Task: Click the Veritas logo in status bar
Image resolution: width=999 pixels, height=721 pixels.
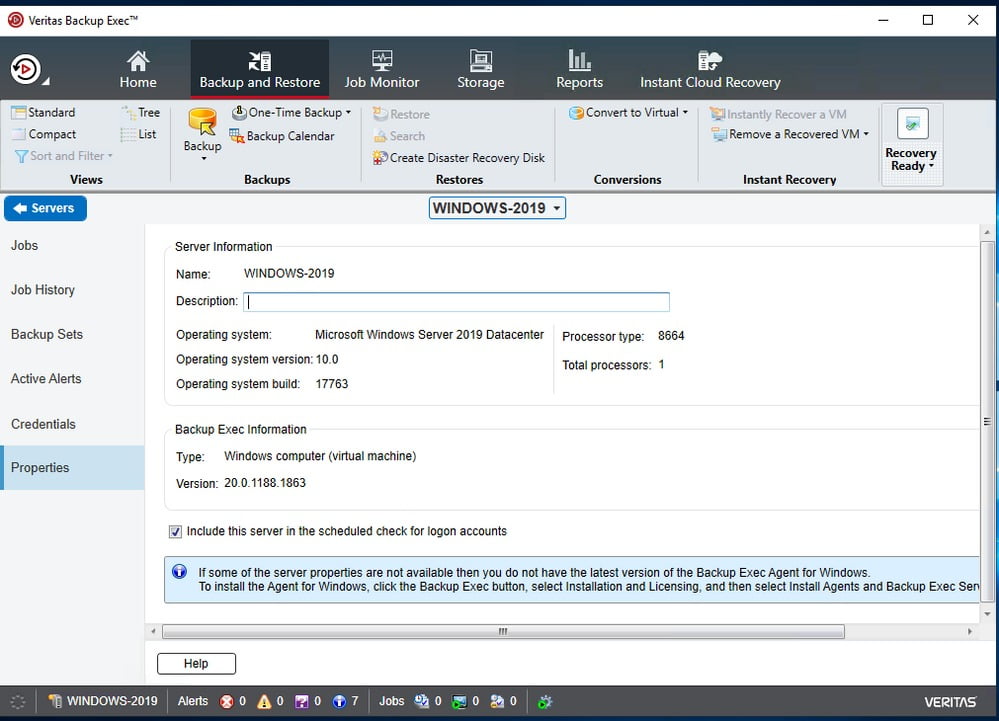Action: 950,702
